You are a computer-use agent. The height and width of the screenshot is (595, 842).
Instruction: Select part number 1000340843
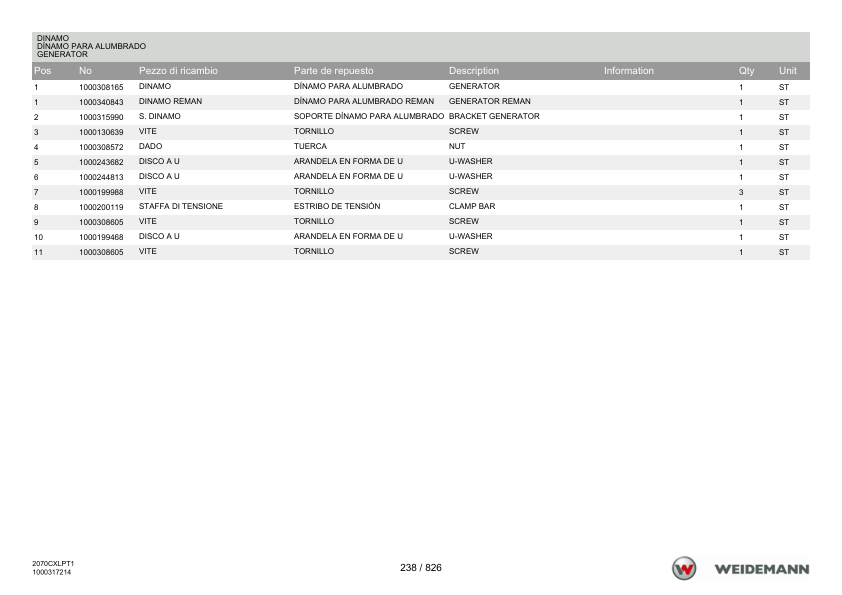[x=101, y=102]
